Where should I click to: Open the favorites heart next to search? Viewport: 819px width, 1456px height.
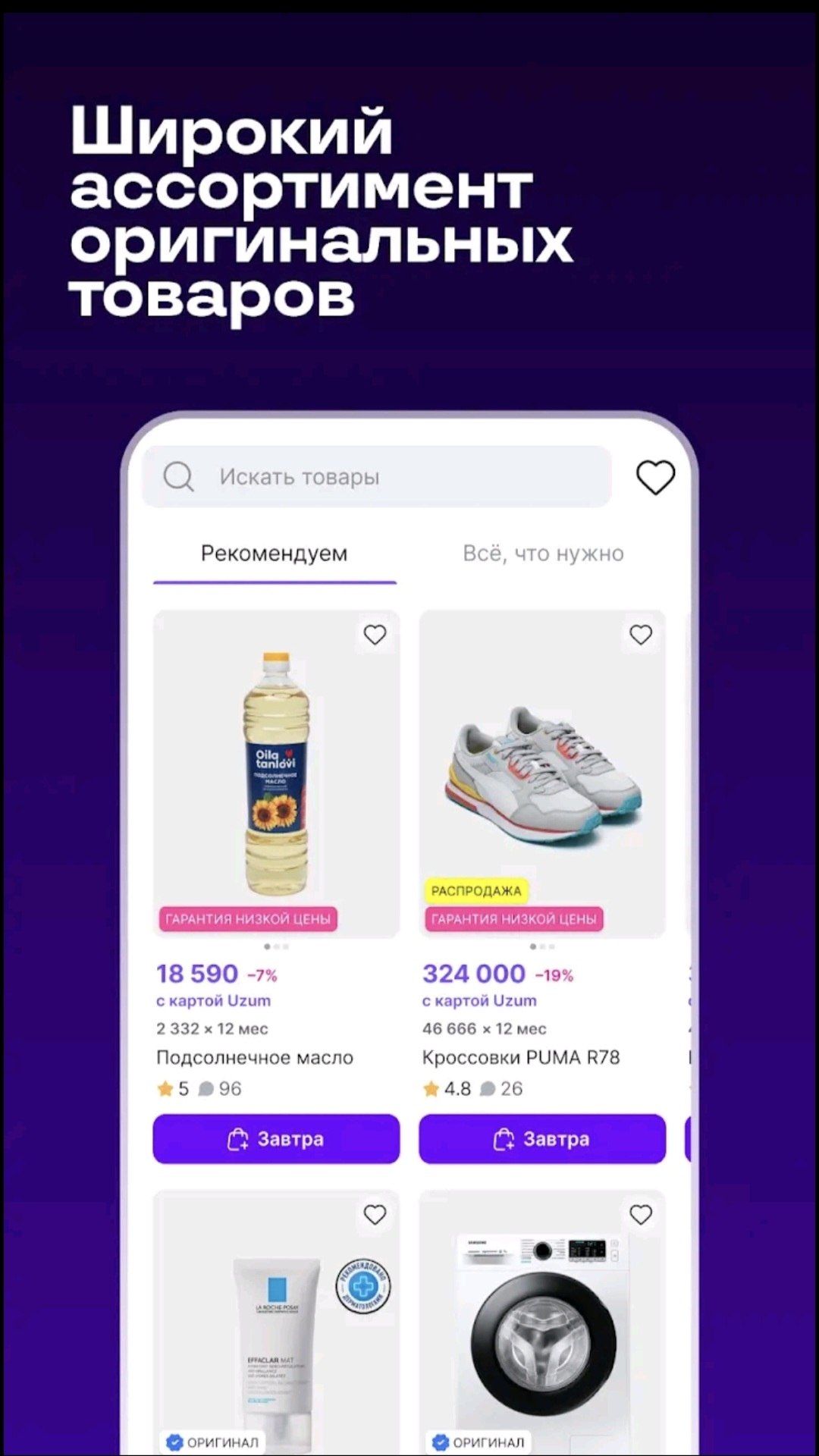(x=655, y=478)
